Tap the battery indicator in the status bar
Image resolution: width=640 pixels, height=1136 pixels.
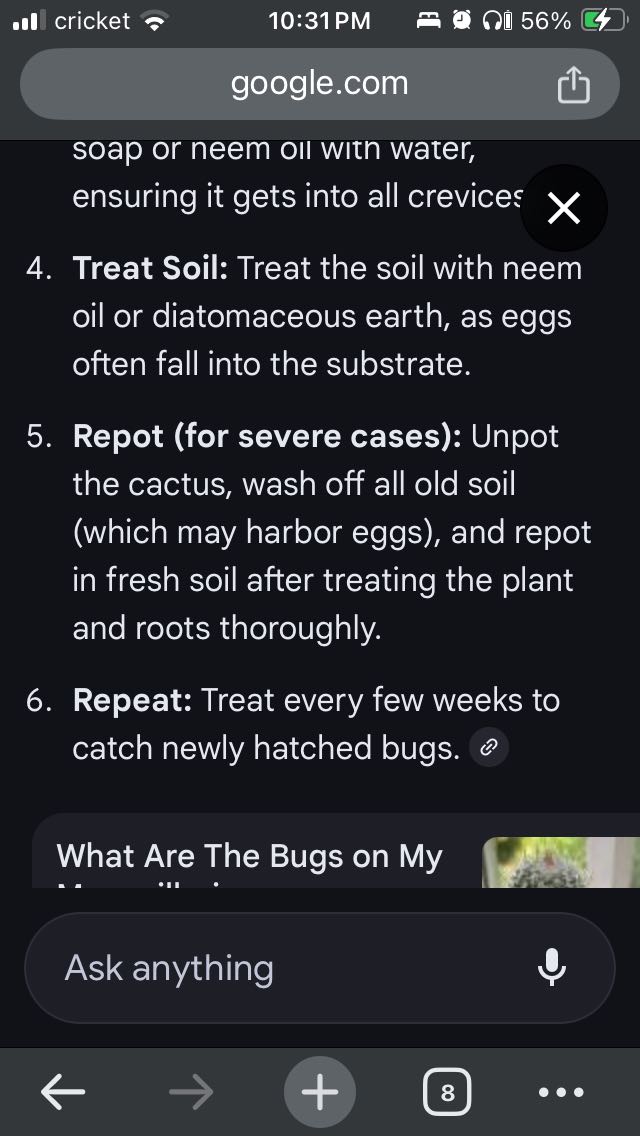(x=604, y=21)
